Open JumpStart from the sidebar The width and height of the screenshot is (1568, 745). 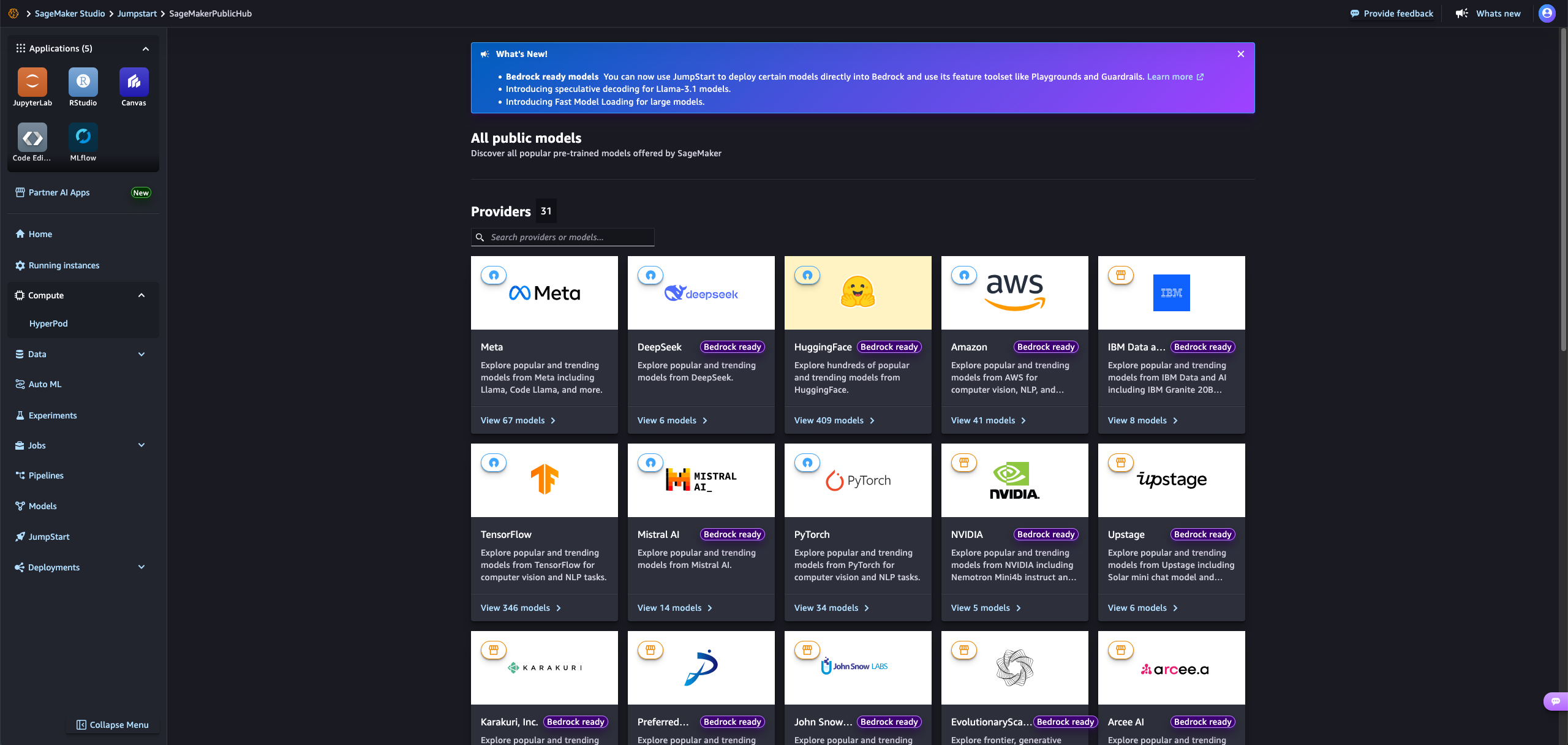[49, 537]
